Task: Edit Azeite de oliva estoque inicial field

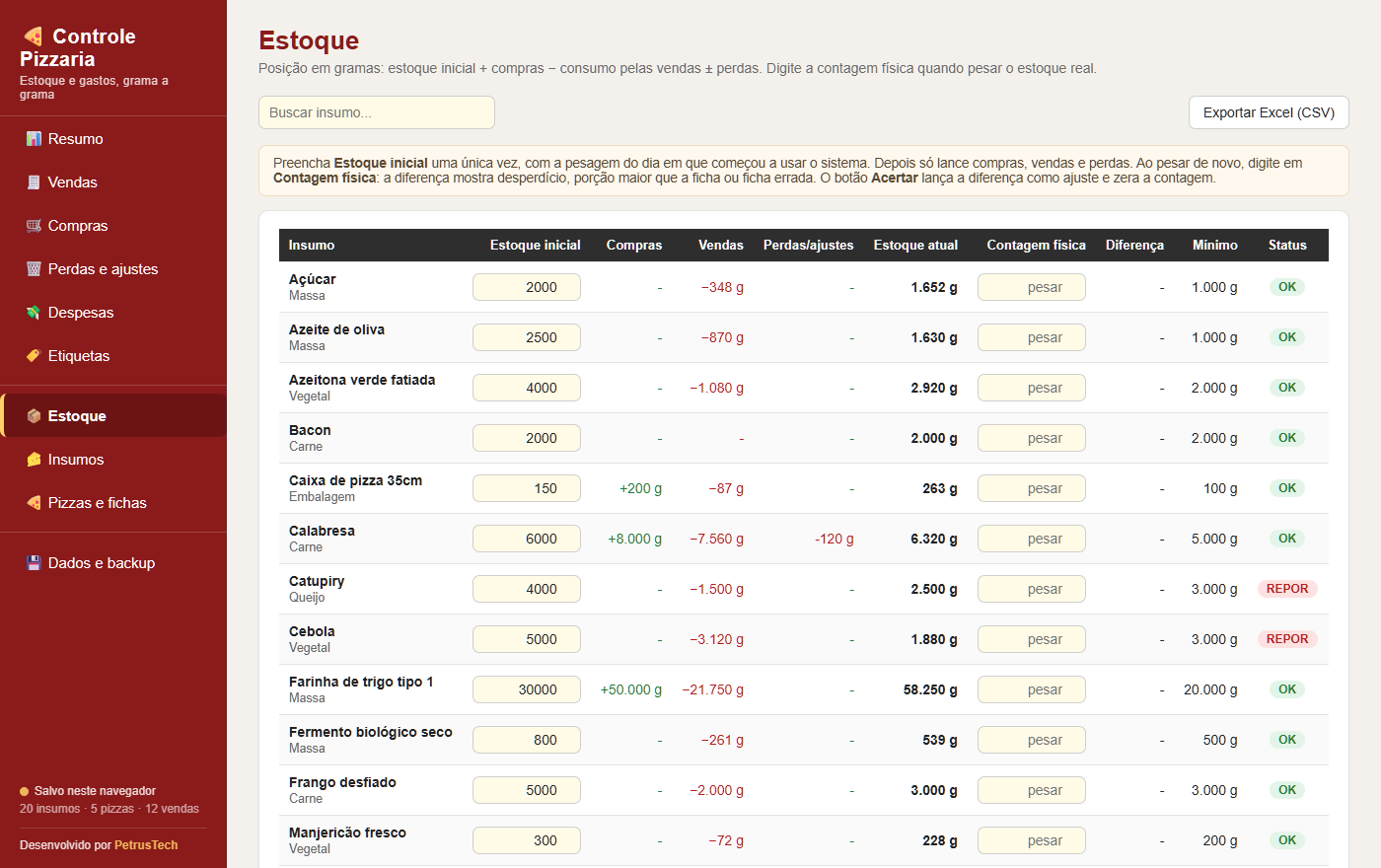Action: 527,337
